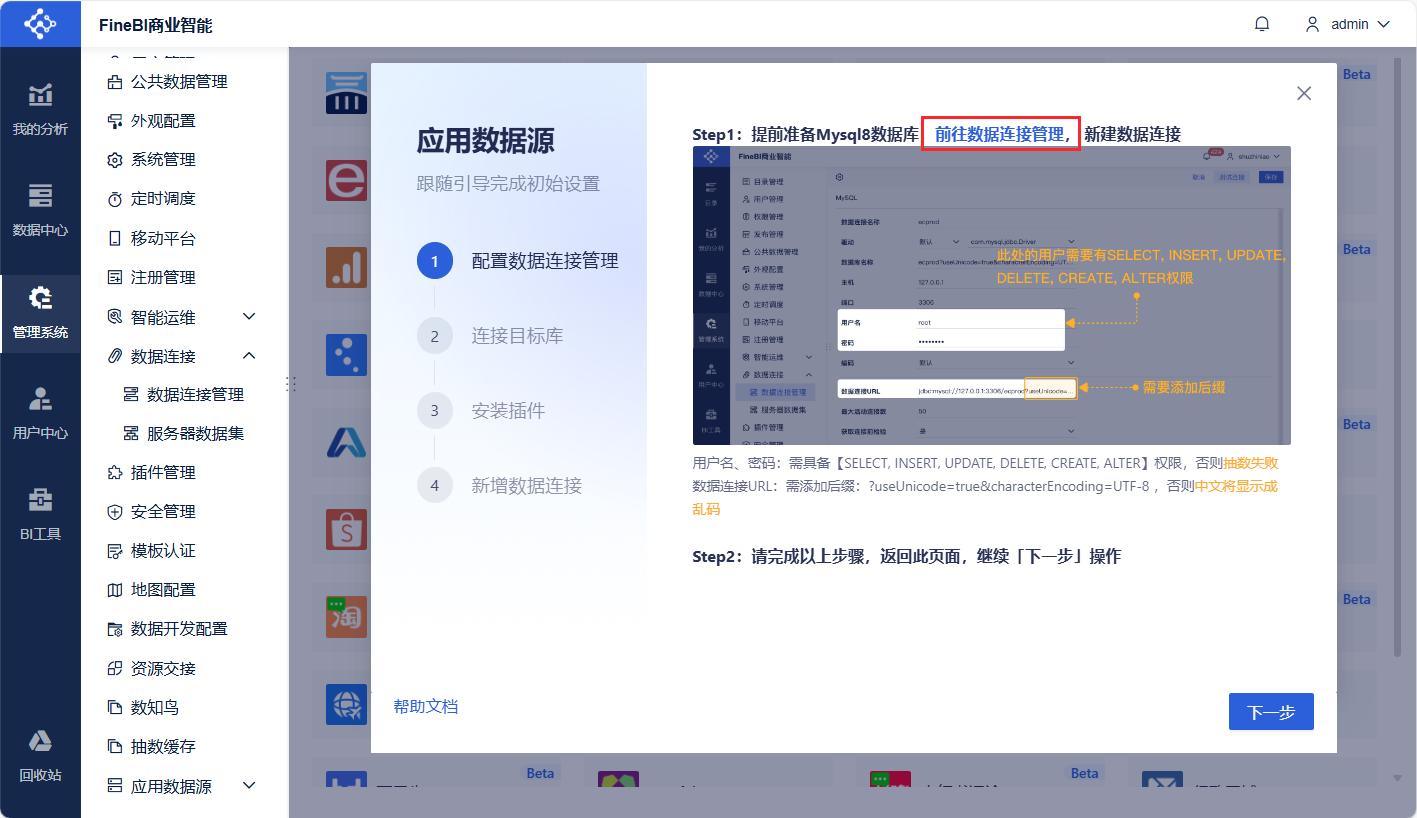Click the 智能运维 menu icon
The image size is (1417, 818).
pos(115,317)
